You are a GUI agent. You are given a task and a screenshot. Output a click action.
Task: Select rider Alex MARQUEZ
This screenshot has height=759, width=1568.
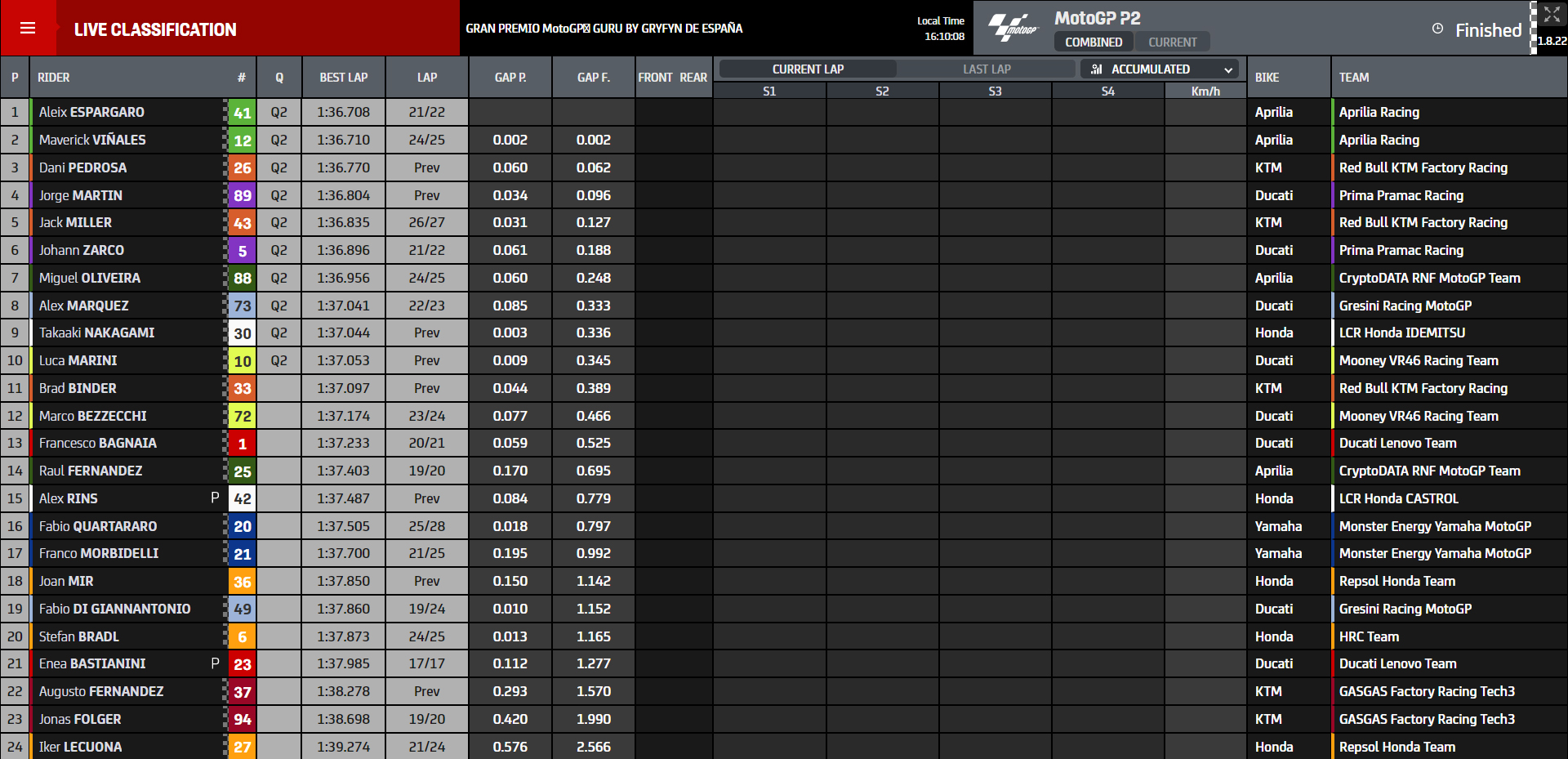coord(84,306)
